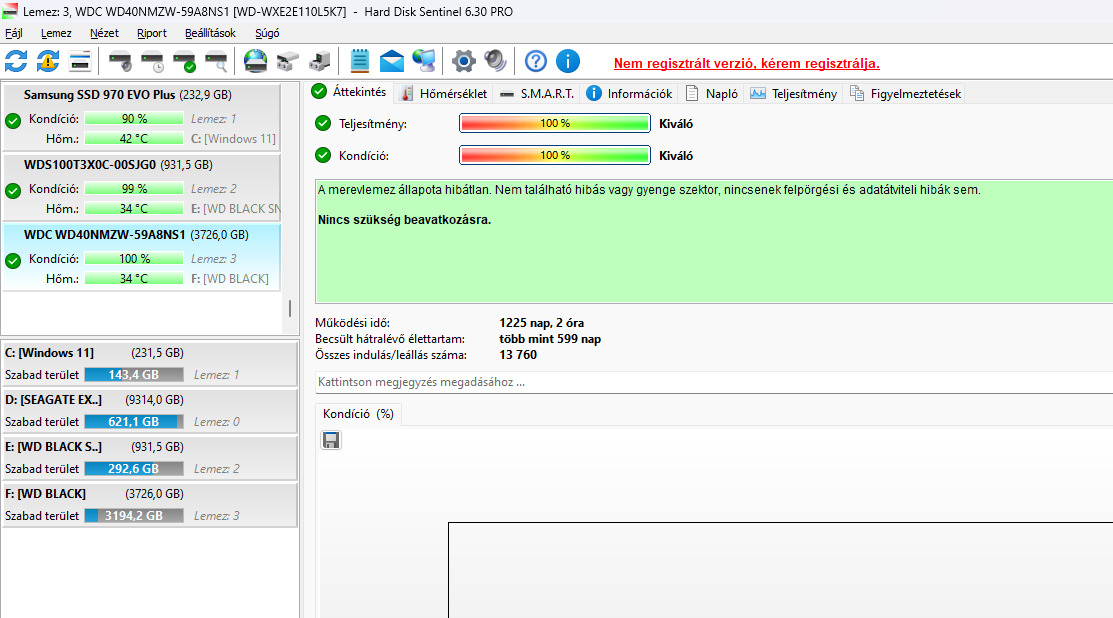The height and width of the screenshot is (618, 1113).
Task: Click the Teljesítmény 100 % progress bar
Action: (554, 123)
